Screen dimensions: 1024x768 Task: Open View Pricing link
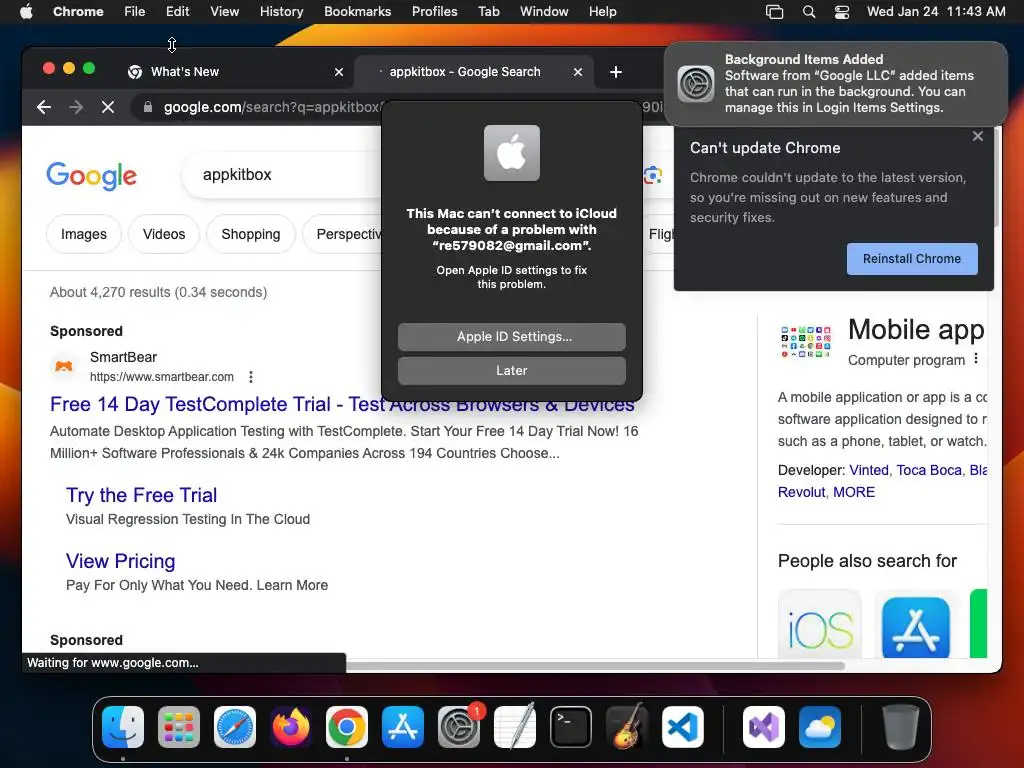pyautogui.click(x=121, y=561)
